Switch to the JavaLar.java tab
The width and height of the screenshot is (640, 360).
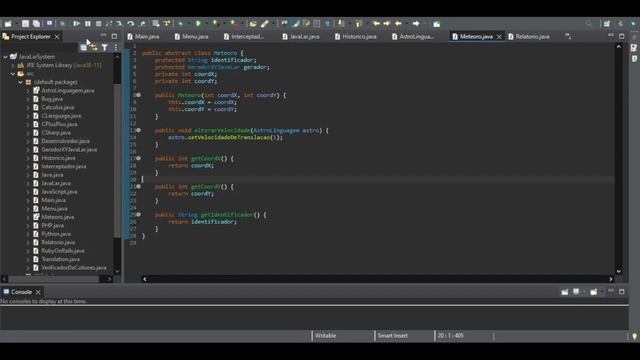[x=301, y=36]
